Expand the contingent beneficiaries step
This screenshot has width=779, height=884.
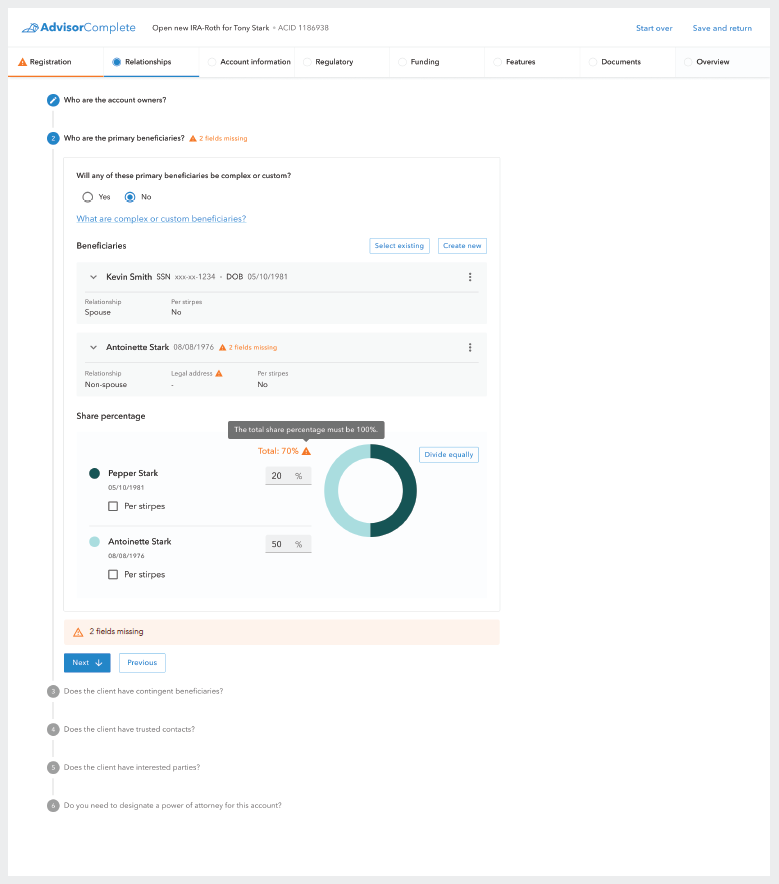pyautogui.click(x=143, y=691)
